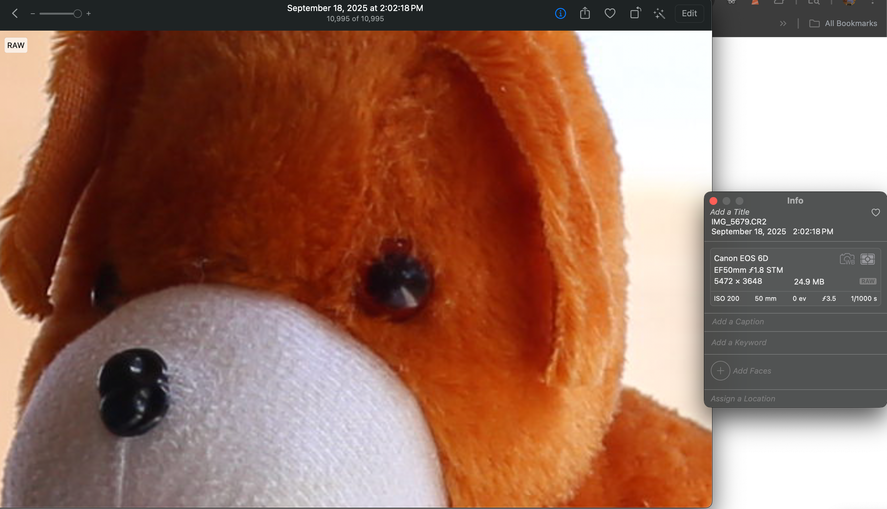Click the zoom in plus icon
Viewport: 887px width, 509px height.
coord(88,14)
